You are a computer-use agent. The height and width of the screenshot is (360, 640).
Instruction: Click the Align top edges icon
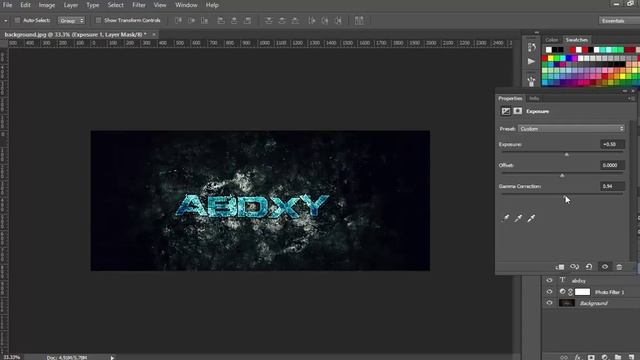click(178, 20)
